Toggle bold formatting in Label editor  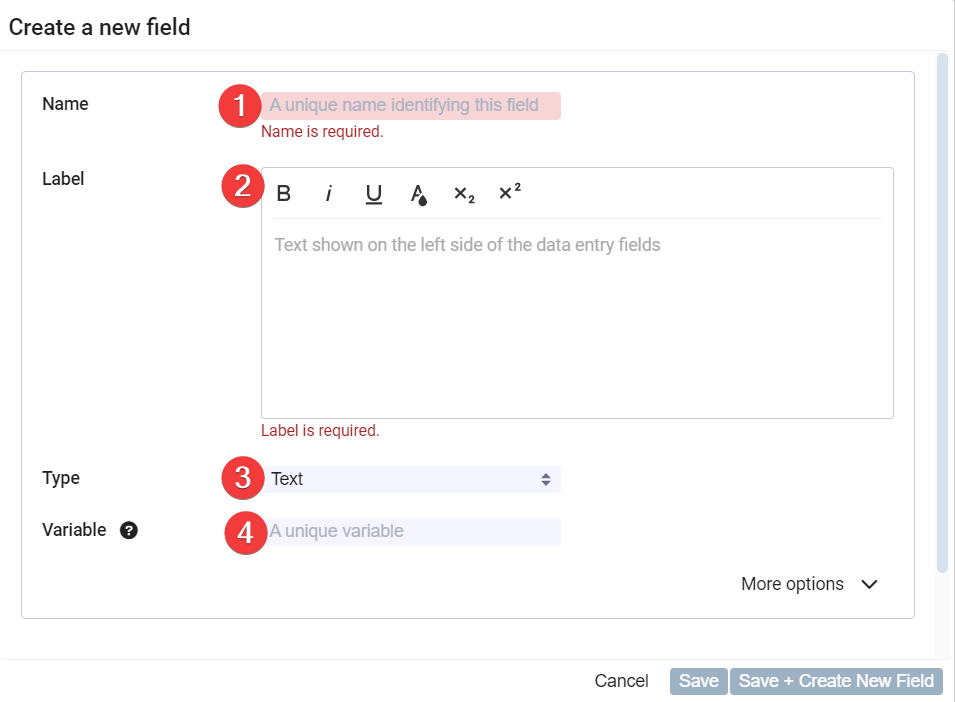[284, 194]
